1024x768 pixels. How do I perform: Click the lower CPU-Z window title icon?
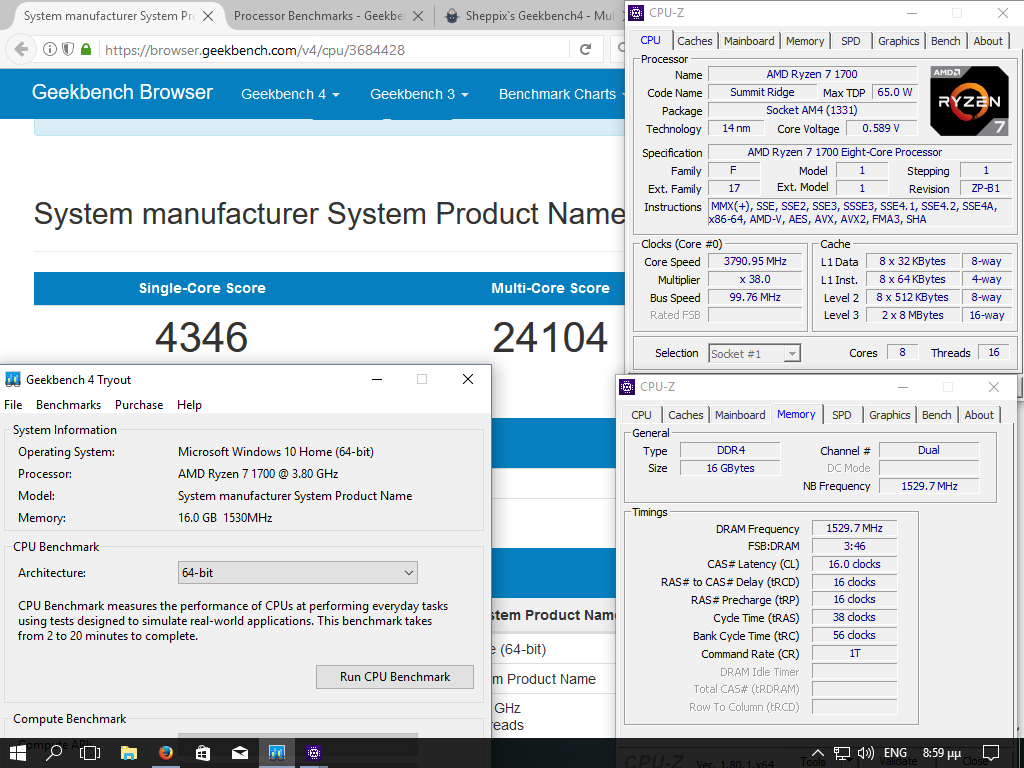pos(627,387)
